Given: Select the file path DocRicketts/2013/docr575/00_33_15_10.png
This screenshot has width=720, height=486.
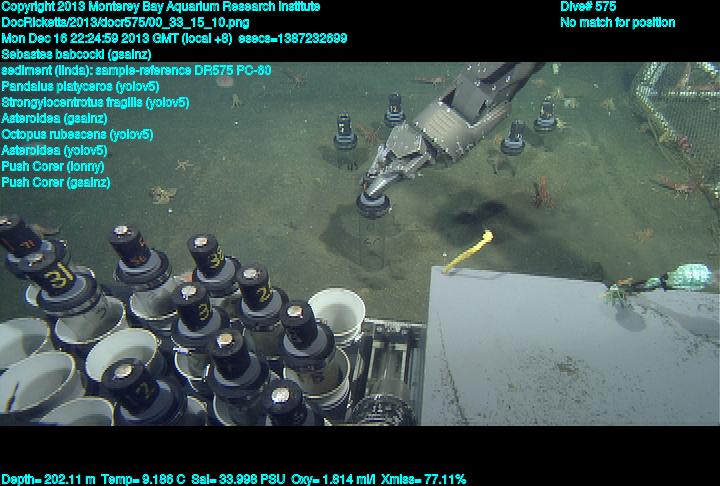Looking at the screenshot, I should pos(125,23).
